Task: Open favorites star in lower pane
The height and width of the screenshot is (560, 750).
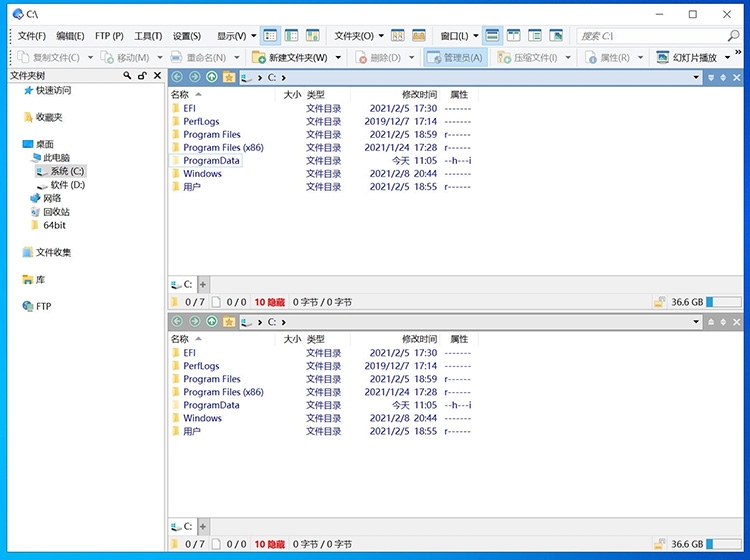Action: [x=229, y=322]
